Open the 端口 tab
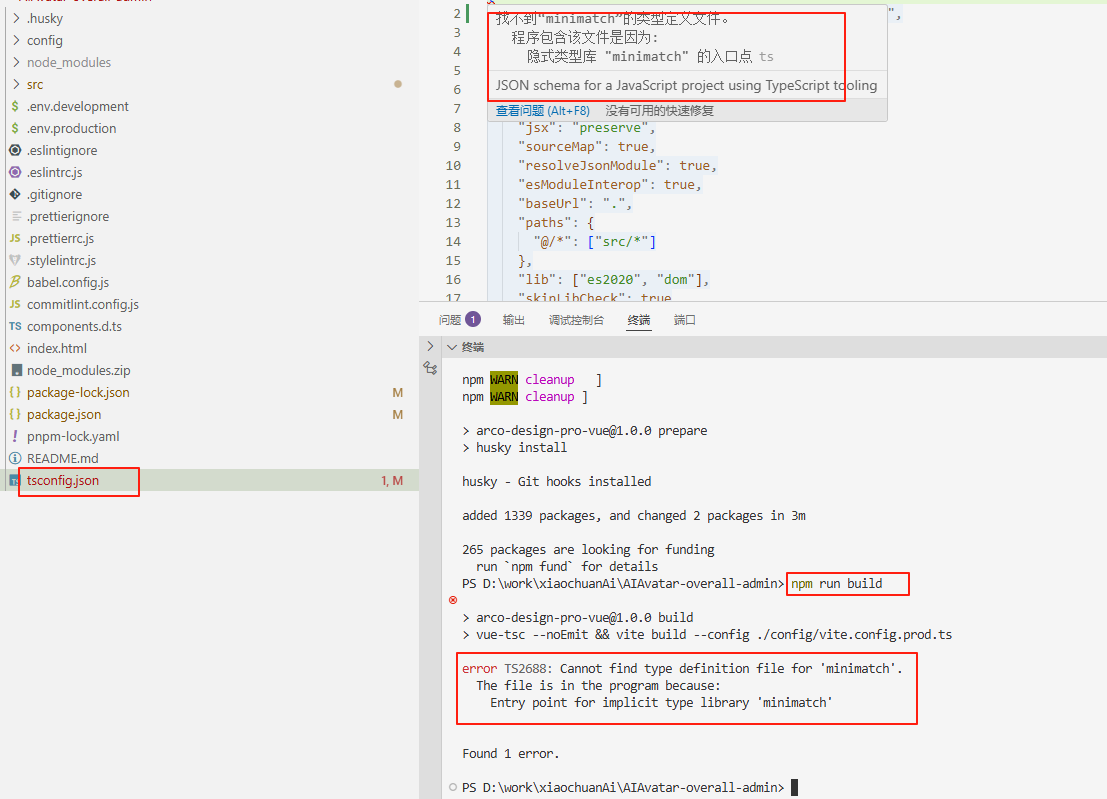Image resolution: width=1107 pixels, height=799 pixels. click(684, 320)
